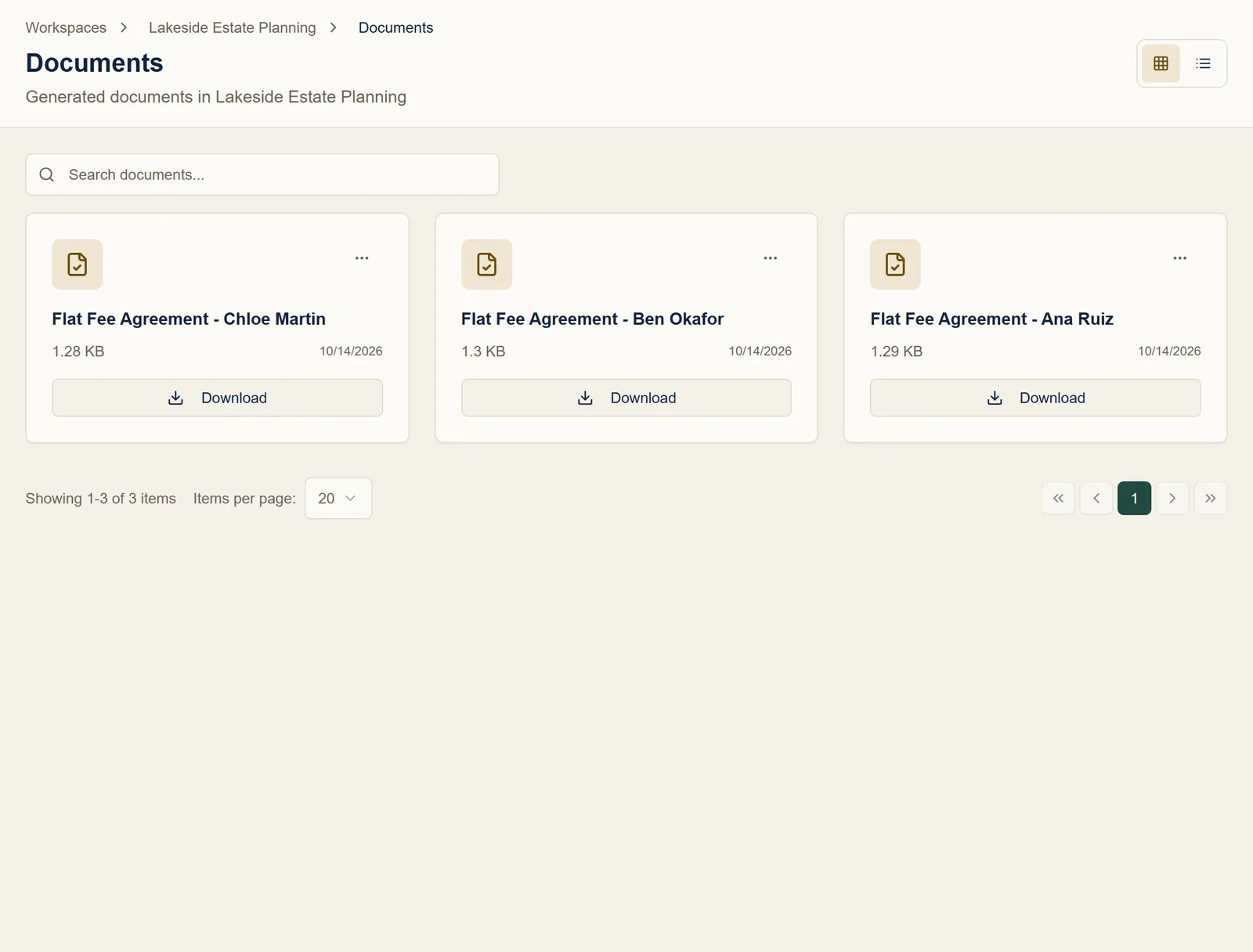Screen dimensions: 1253x952
Task: Open Flat Fee Agreement - Chloe Martin title
Action: (189, 319)
